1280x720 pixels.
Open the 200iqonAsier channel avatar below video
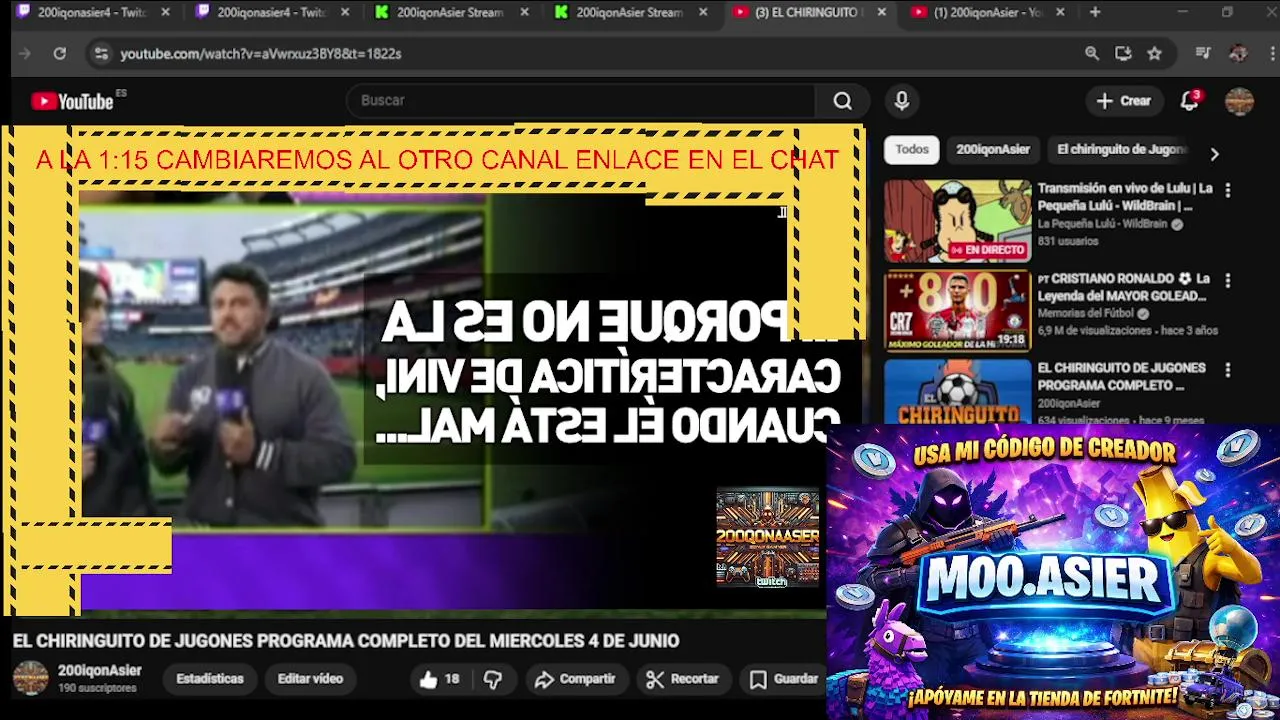pyautogui.click(x=30, y=678)
